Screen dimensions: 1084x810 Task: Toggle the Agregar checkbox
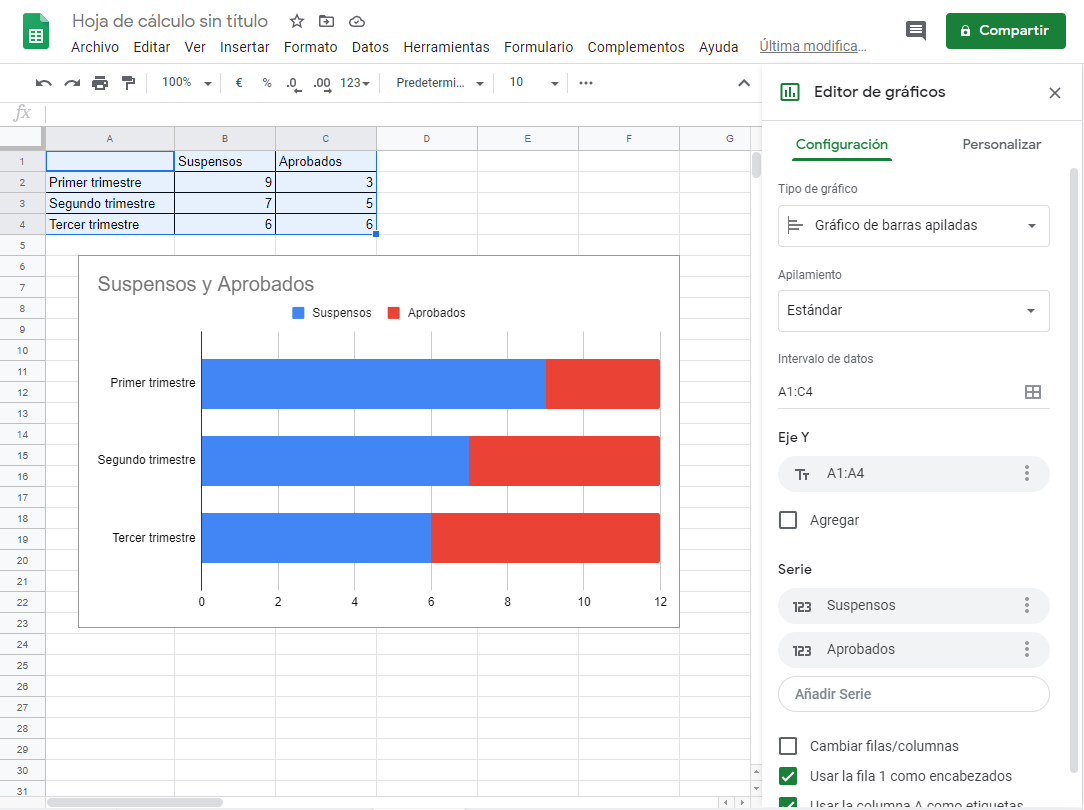pyautogui.click(x=788, y=520)
